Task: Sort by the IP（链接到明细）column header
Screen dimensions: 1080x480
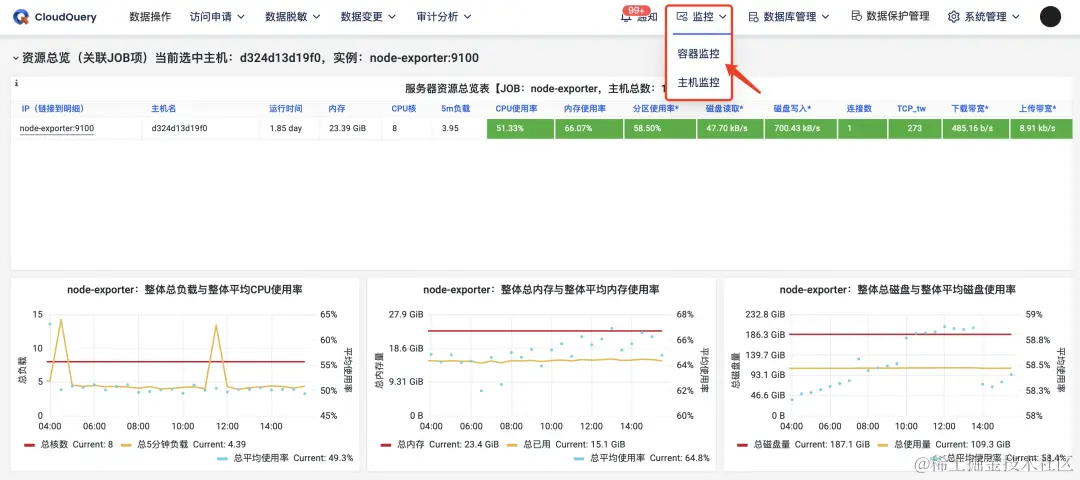Action: click(52, 109)
